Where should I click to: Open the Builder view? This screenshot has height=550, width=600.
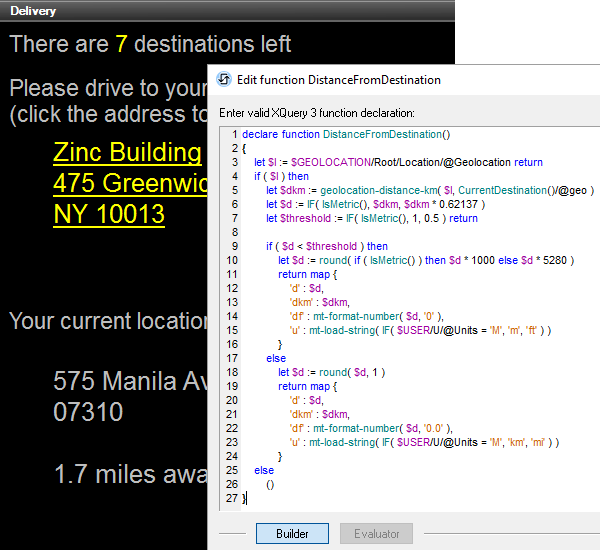(292, 534)
